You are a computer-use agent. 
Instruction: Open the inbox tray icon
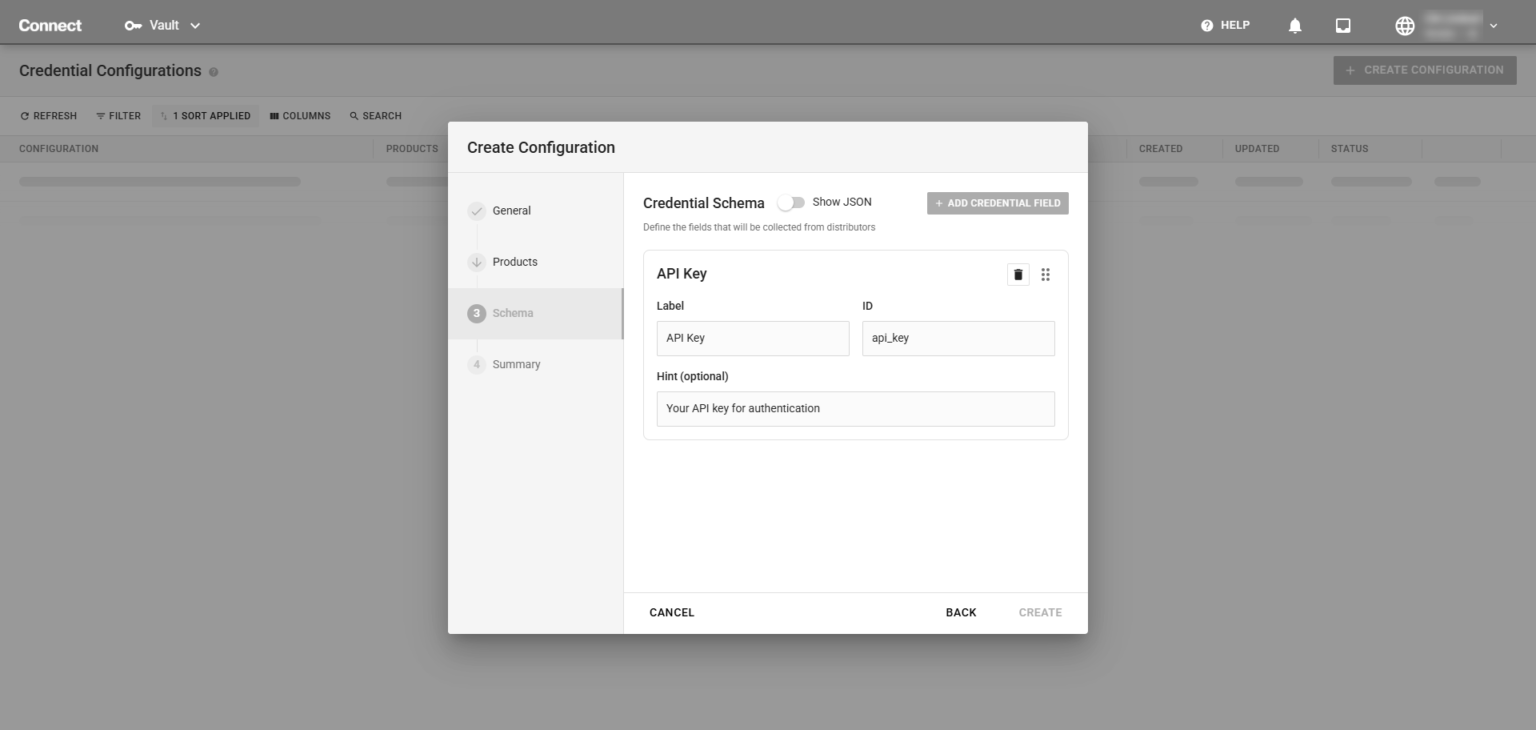click(x=1343, y=26)
